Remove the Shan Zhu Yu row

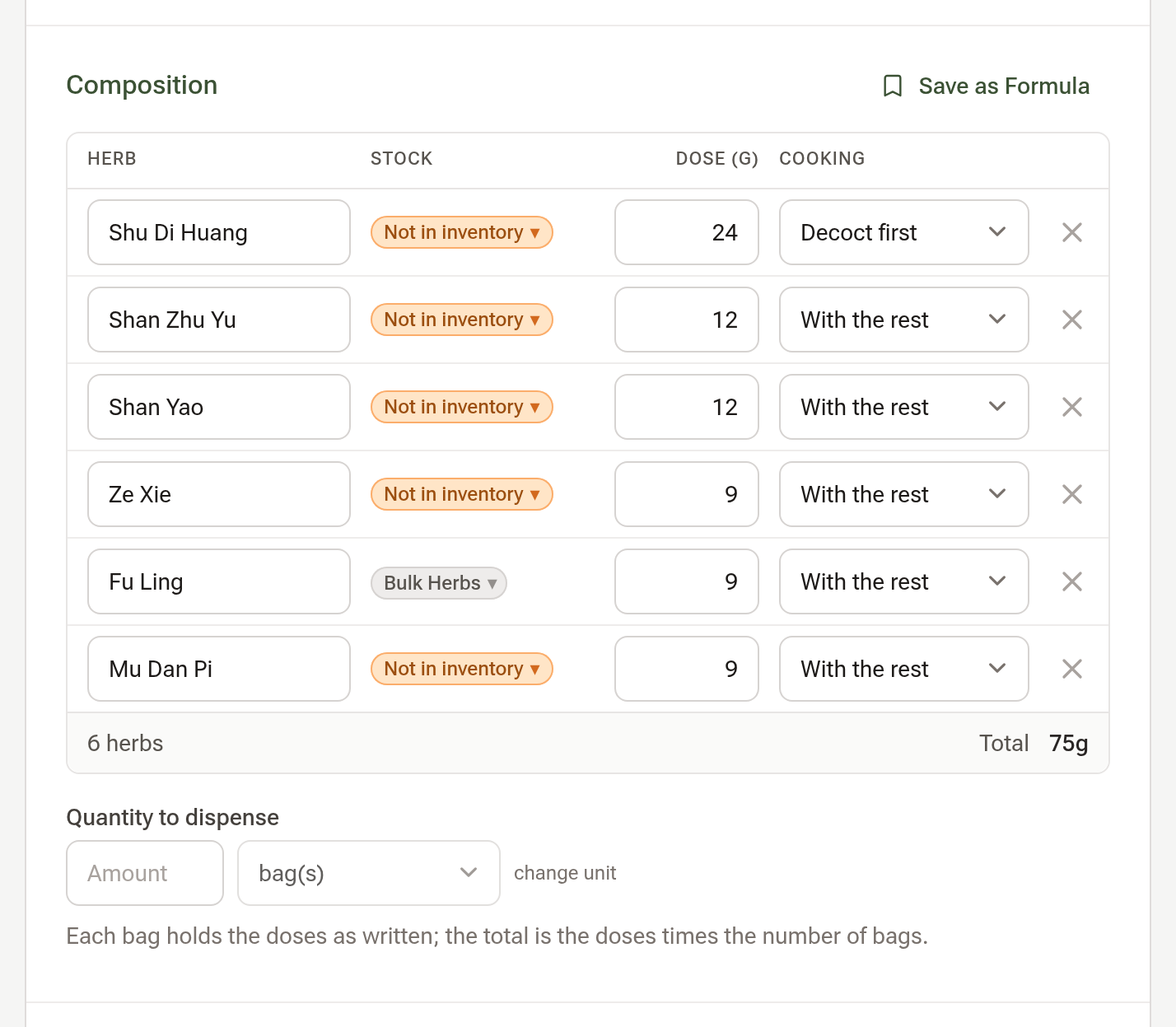pos(1072,320)
